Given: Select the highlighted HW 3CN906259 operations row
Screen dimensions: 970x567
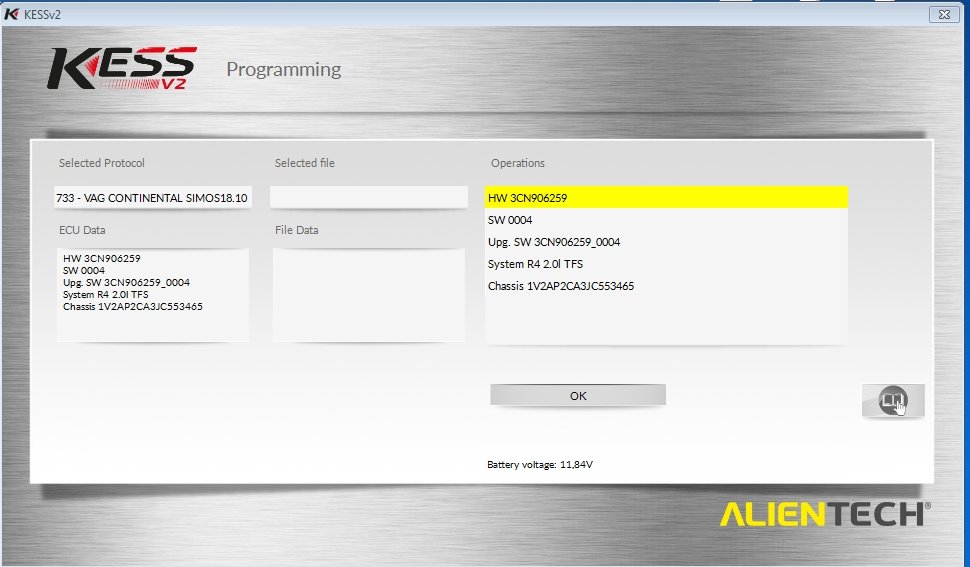Looking at the screenshot, I should tap(666, 198).
